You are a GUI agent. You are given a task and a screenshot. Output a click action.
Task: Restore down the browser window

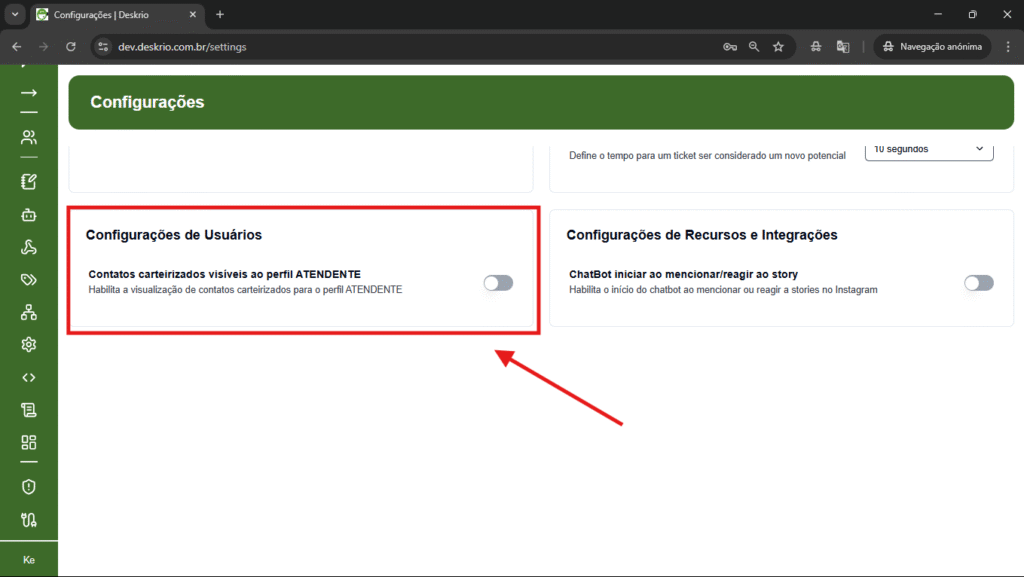[972, 14]
